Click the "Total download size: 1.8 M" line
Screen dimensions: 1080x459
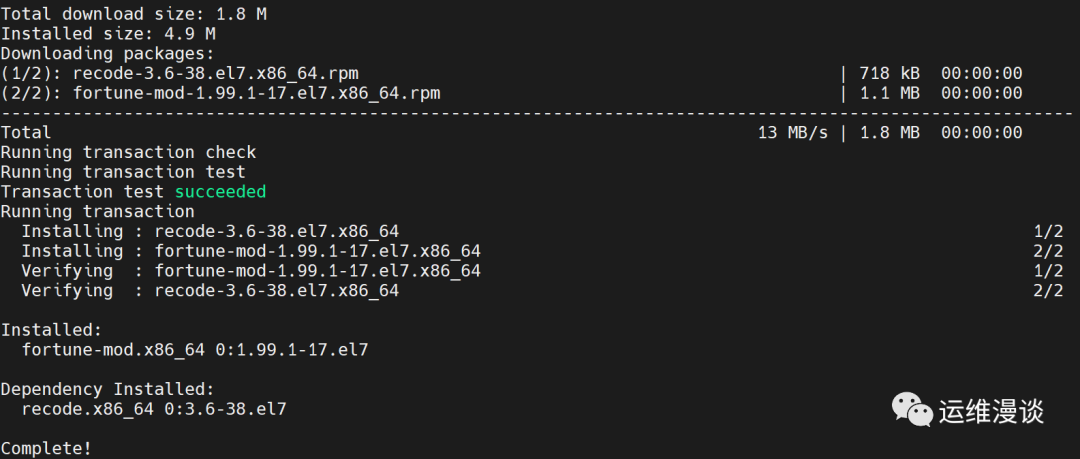point(133,14)
